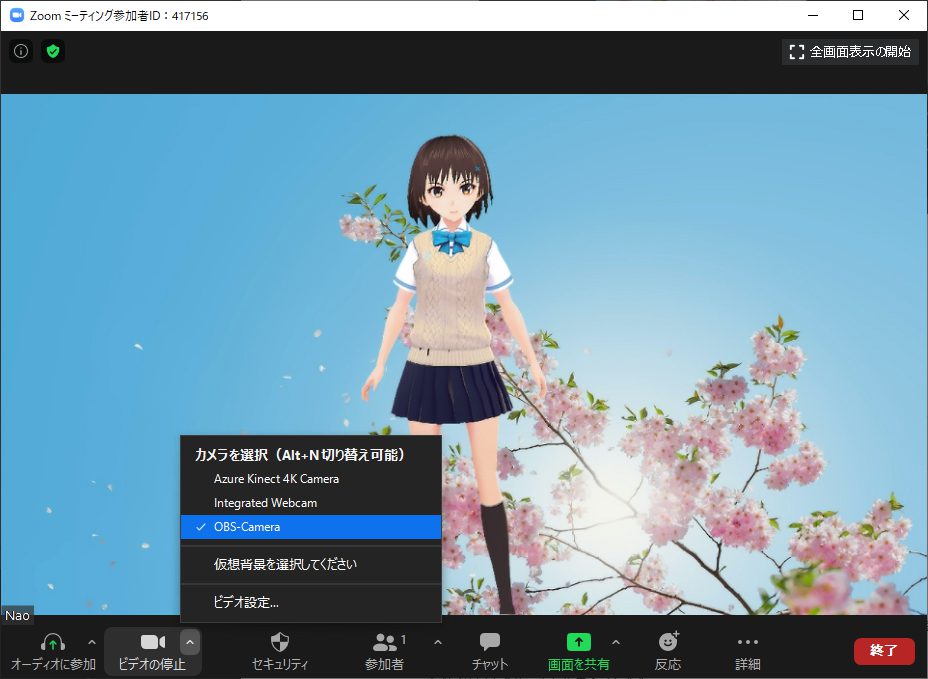The image size is (928, 679).
Task: Open ビデオ設定... video settings
Action: tap(311, 603)
